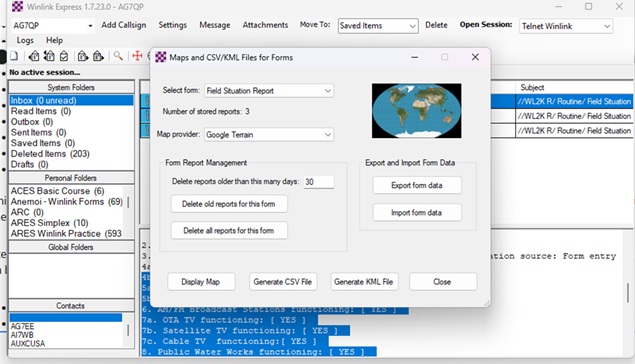The width and height of the screenshot is (635, 364).
Task: Click the Generate CSV File button
Action: (283, 282)
